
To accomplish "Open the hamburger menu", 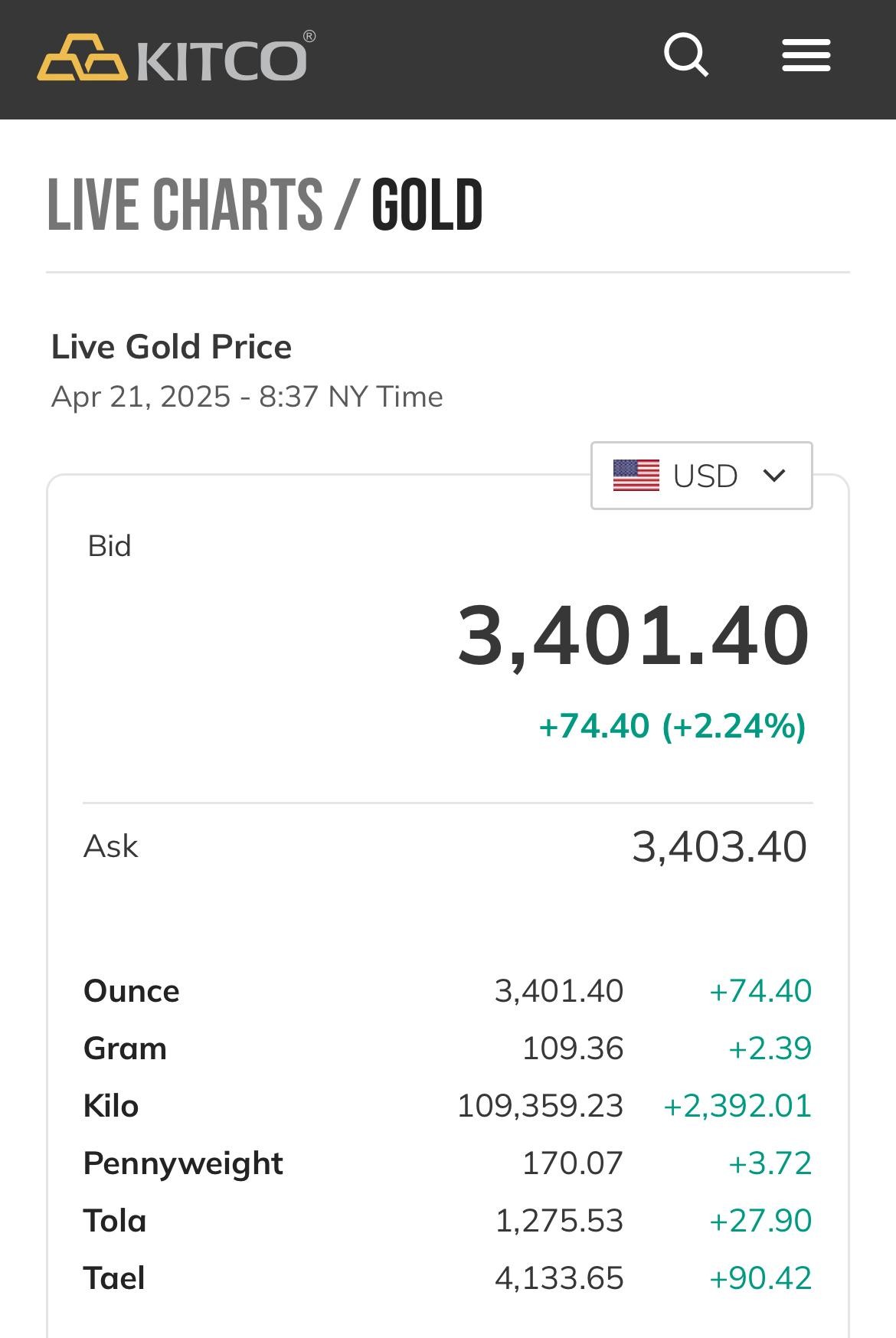I will [x=806, y=56].
